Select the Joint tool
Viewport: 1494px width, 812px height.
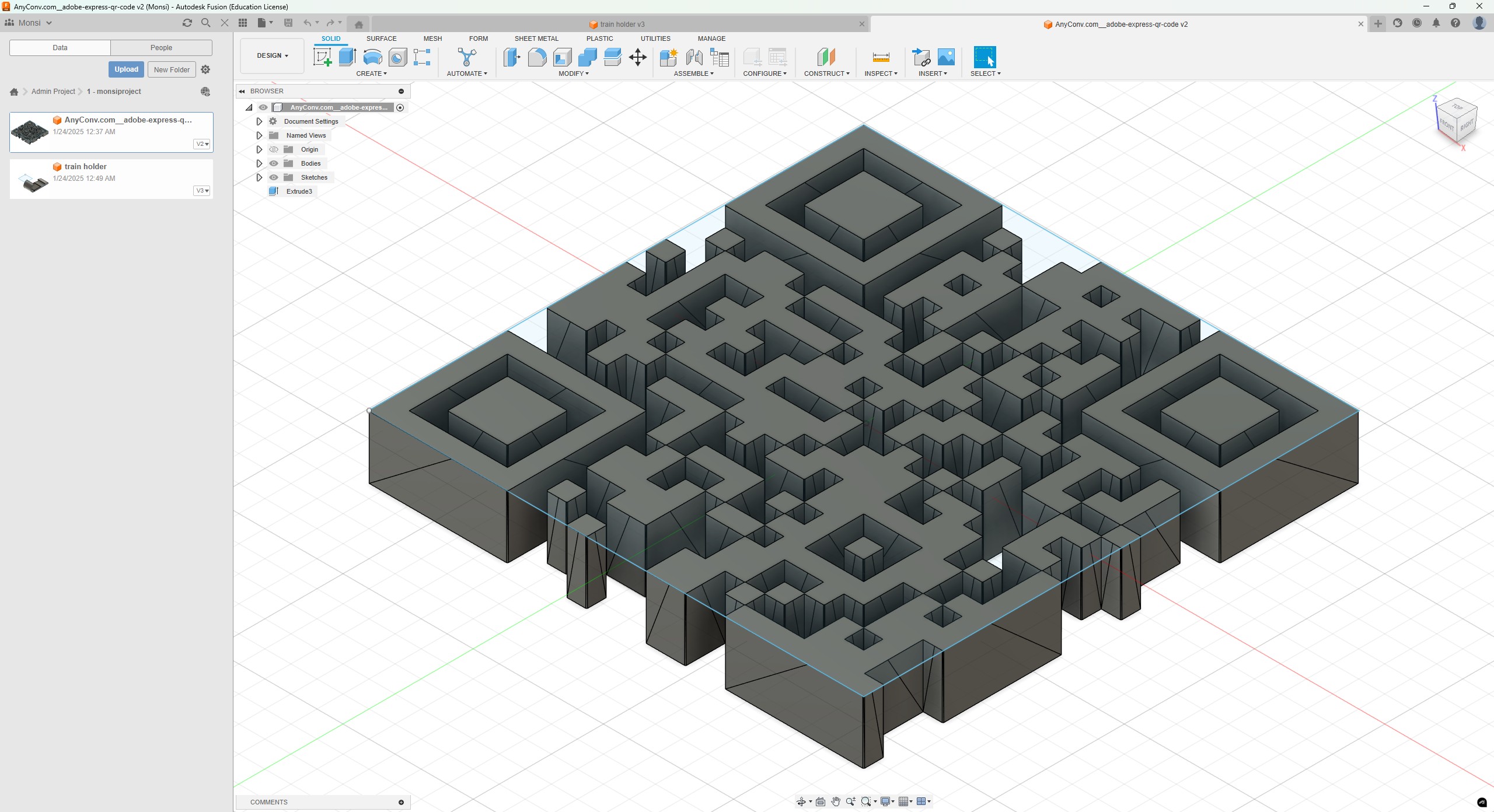coord(694,57)
